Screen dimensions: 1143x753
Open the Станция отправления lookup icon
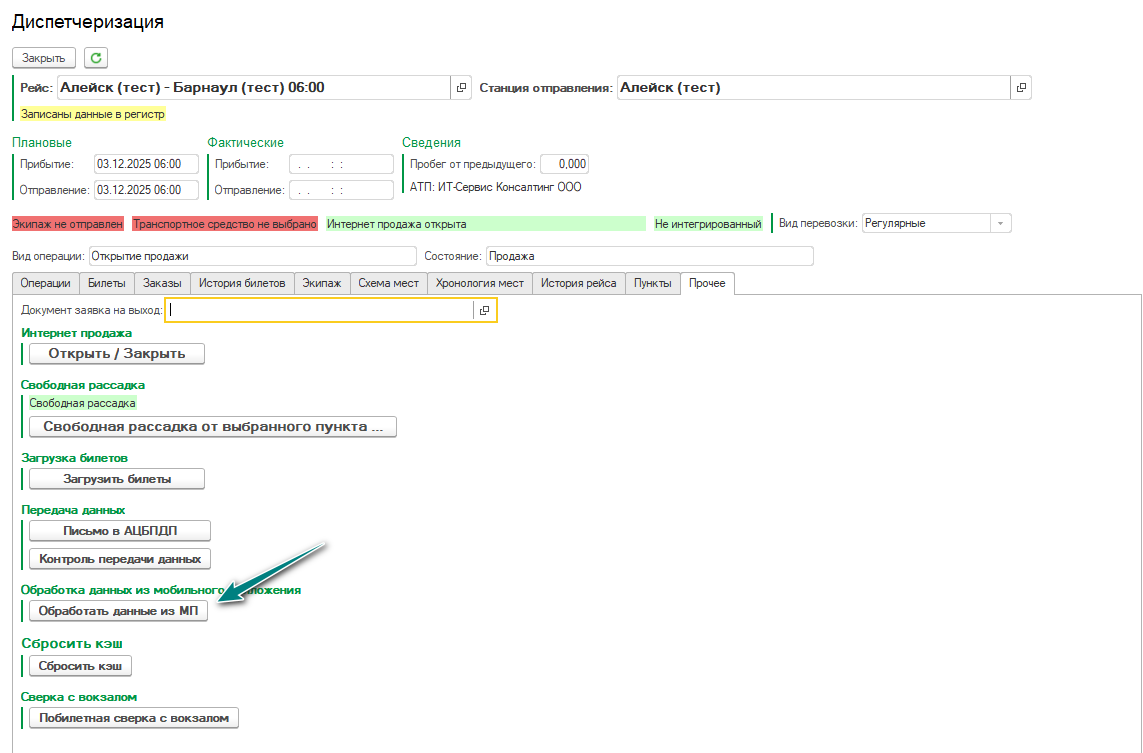click(1020, 88)
